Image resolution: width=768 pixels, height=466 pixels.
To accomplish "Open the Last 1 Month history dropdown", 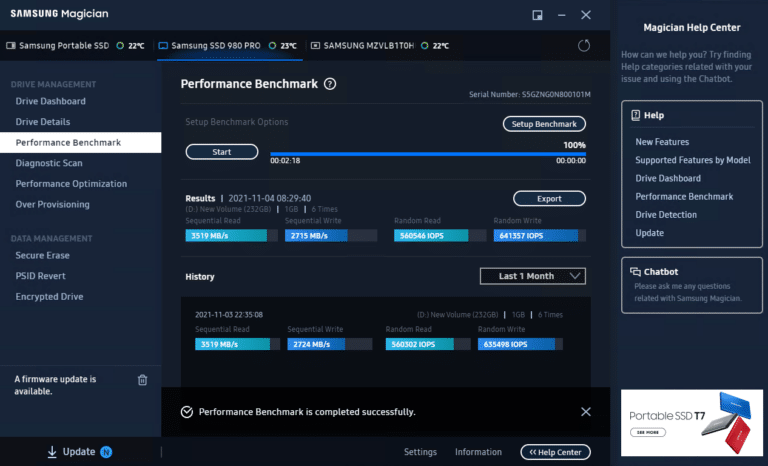I will pos(532,276).
